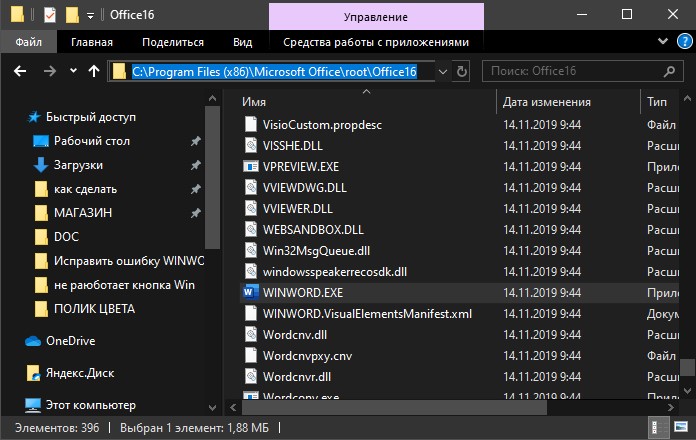Open the МАГАЗИН folder in sidebar

point(83,213)
